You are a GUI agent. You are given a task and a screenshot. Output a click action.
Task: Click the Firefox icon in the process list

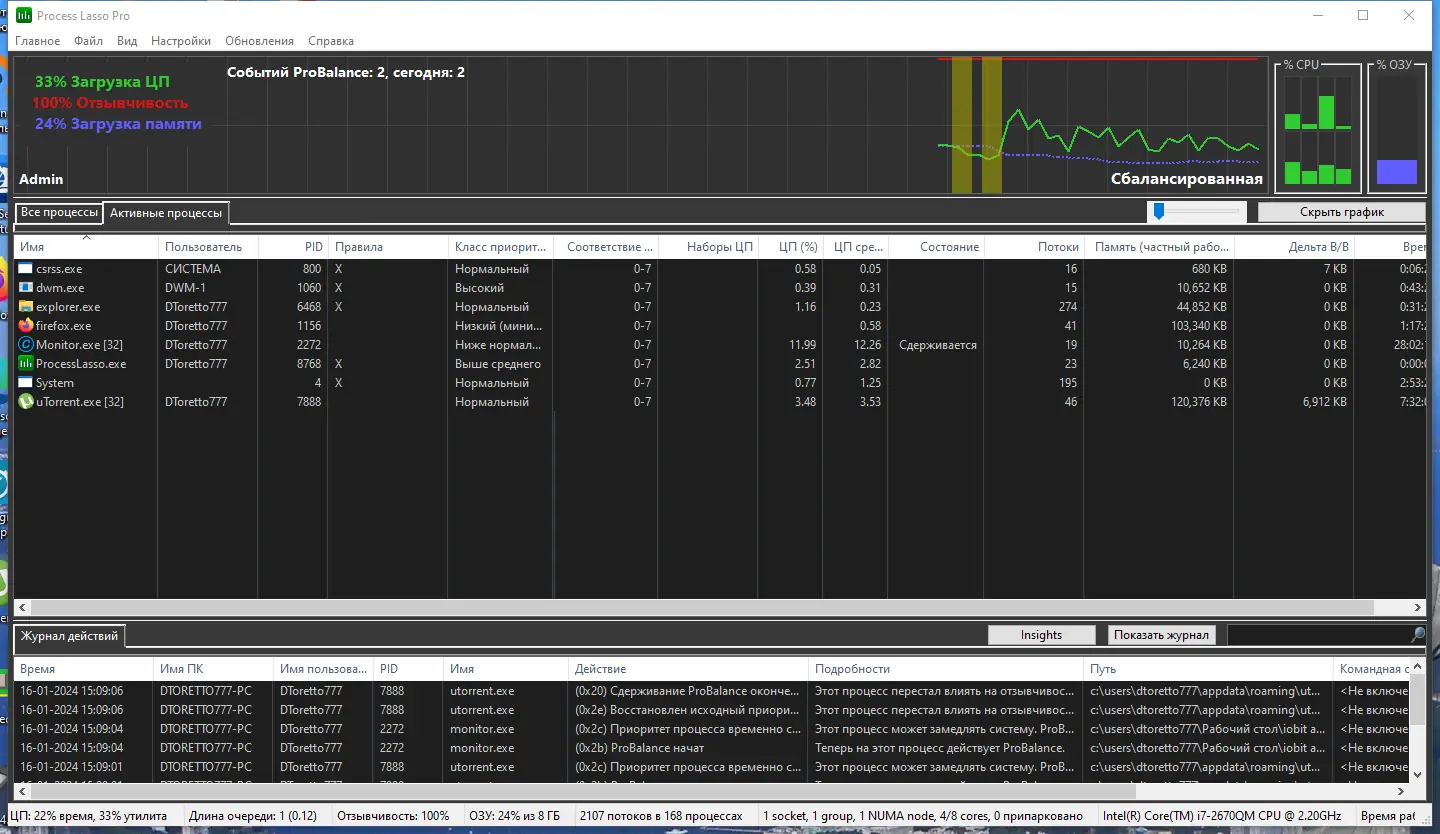26,326
